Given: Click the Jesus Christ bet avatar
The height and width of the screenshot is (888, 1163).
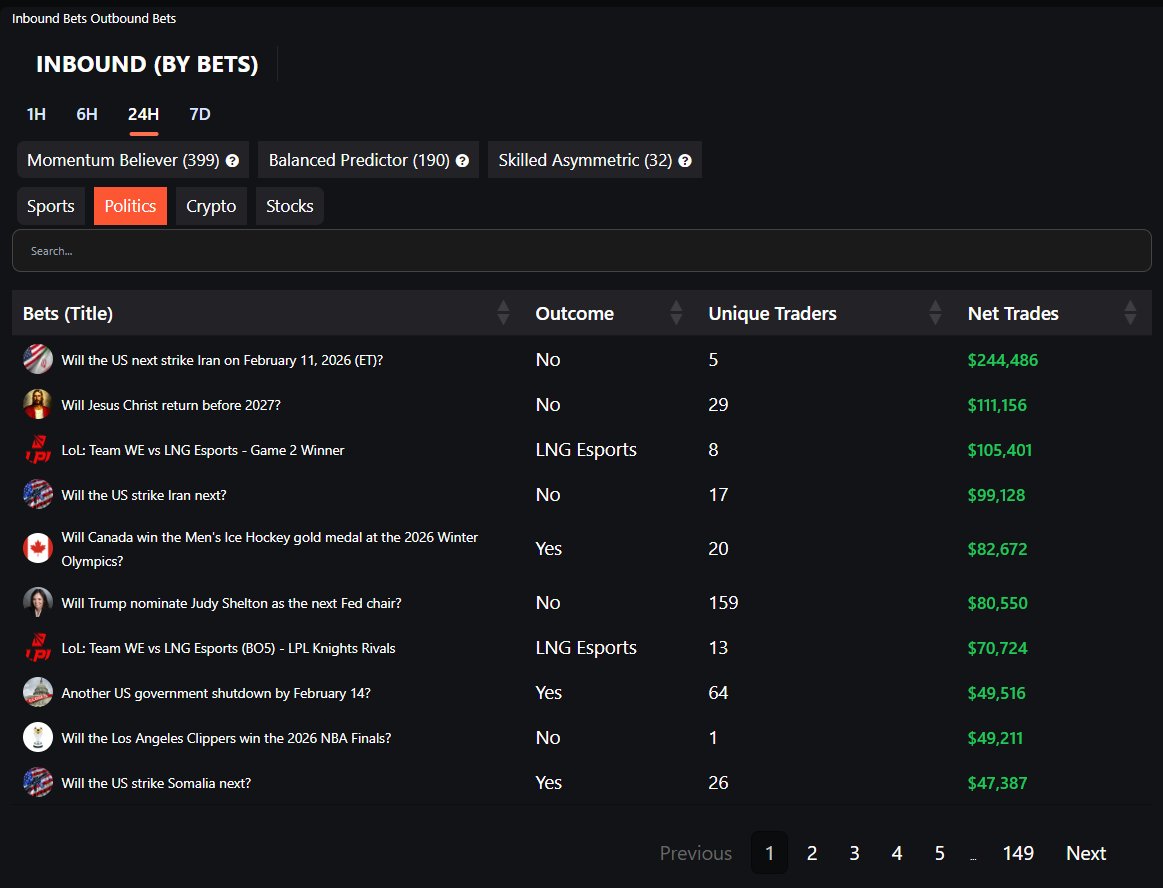Looking at the screenshot, I should [38, 405].
